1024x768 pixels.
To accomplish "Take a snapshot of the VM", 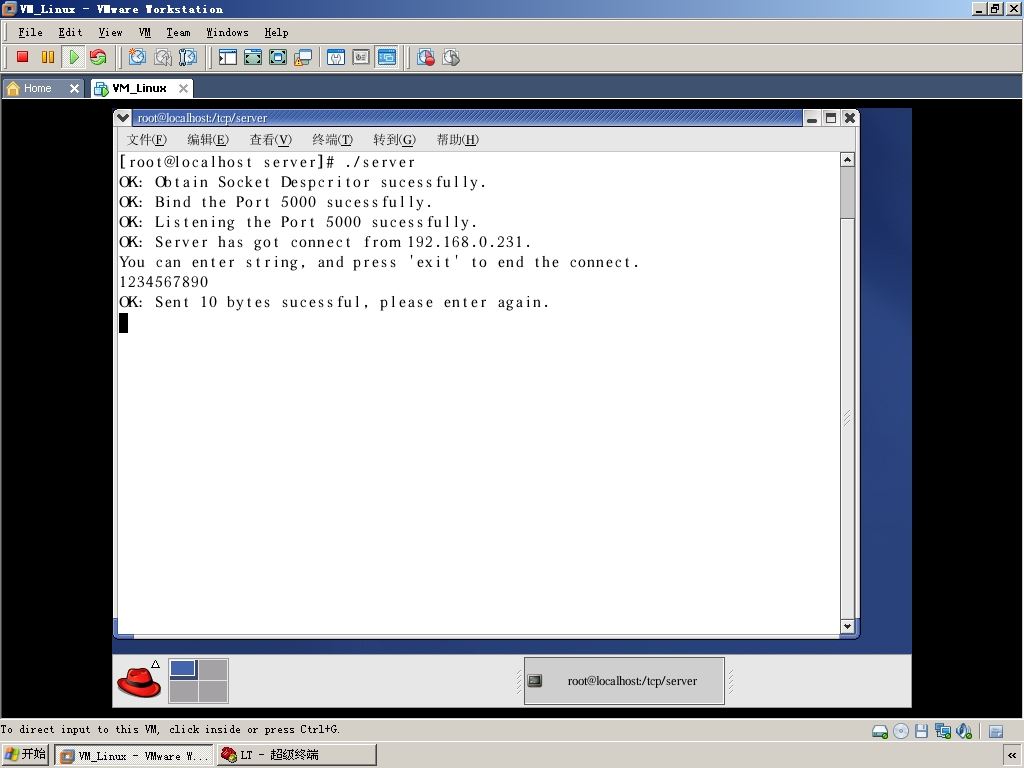I will 137,57.
